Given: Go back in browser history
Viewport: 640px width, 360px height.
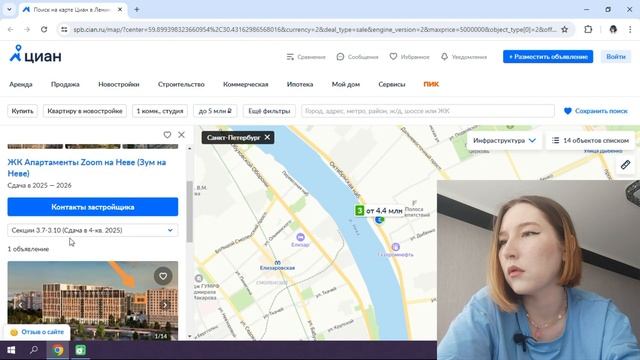Looking at the screenshot, I should tap(11, 29).
